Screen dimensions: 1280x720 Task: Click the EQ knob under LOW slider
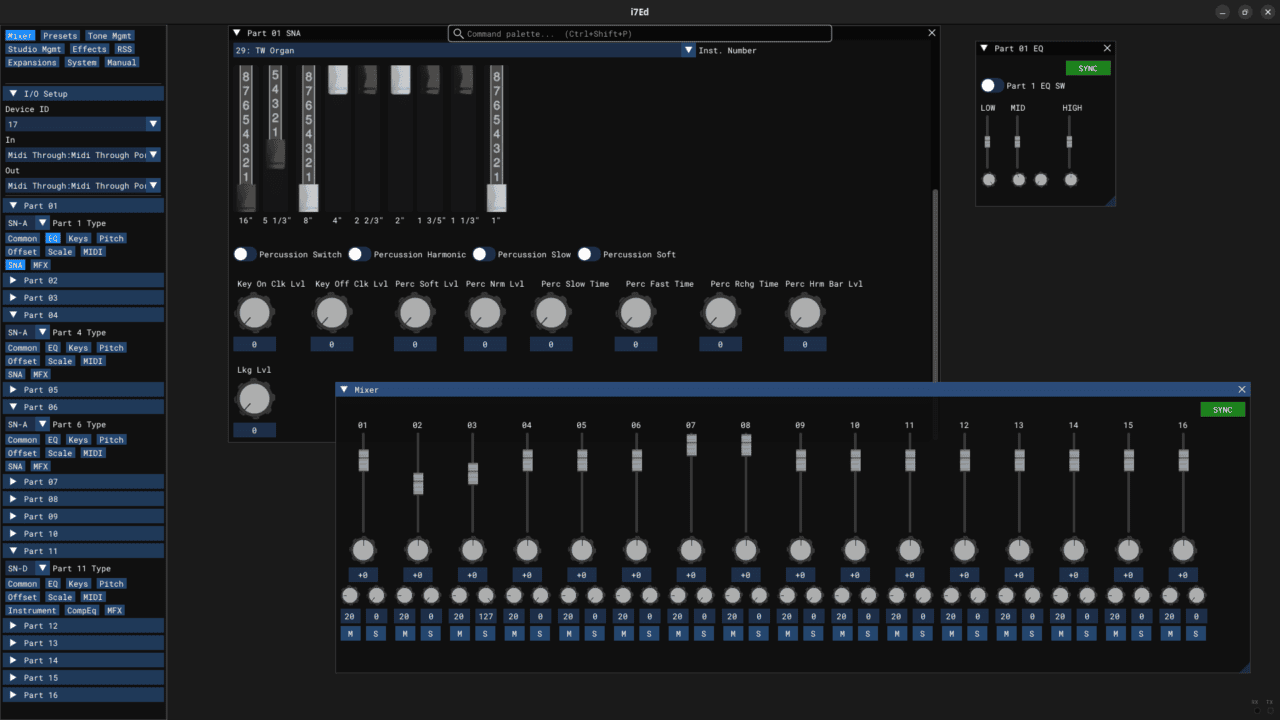[989, 180]
